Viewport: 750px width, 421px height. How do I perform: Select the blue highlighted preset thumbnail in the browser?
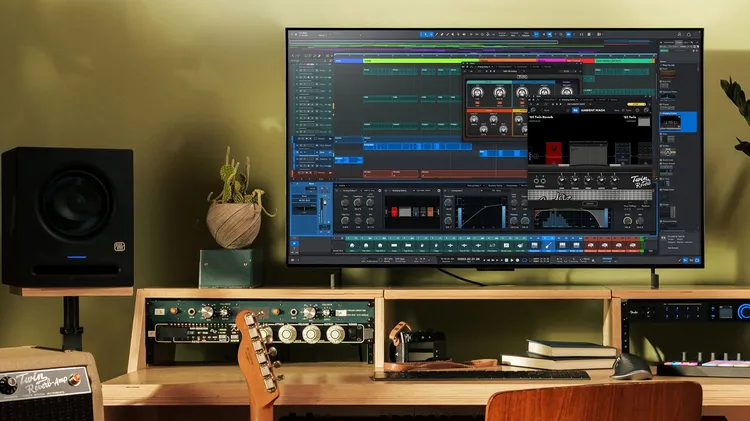click(x=678, y=122)
